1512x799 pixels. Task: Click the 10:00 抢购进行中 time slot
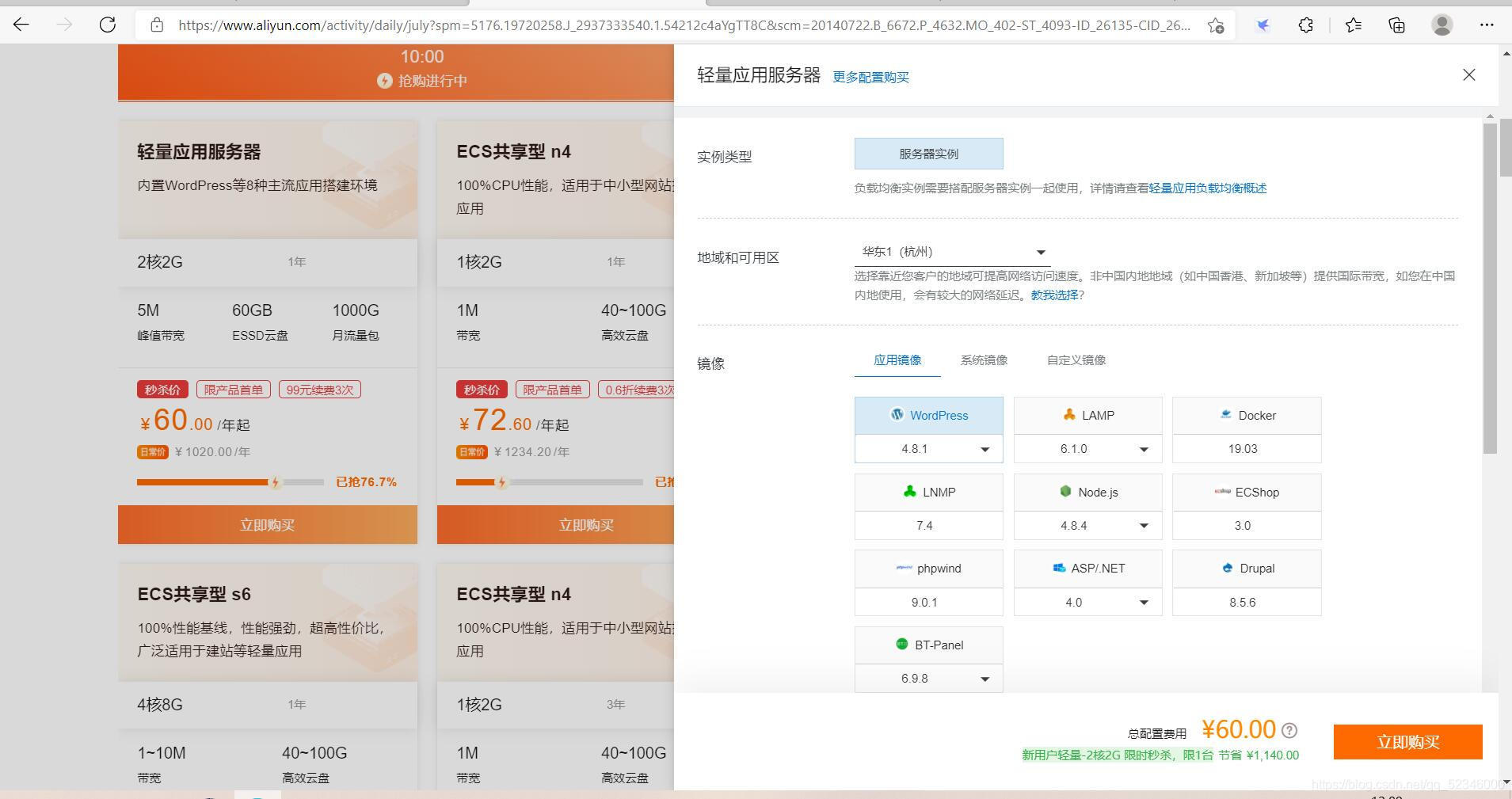[x=422, y=68]
